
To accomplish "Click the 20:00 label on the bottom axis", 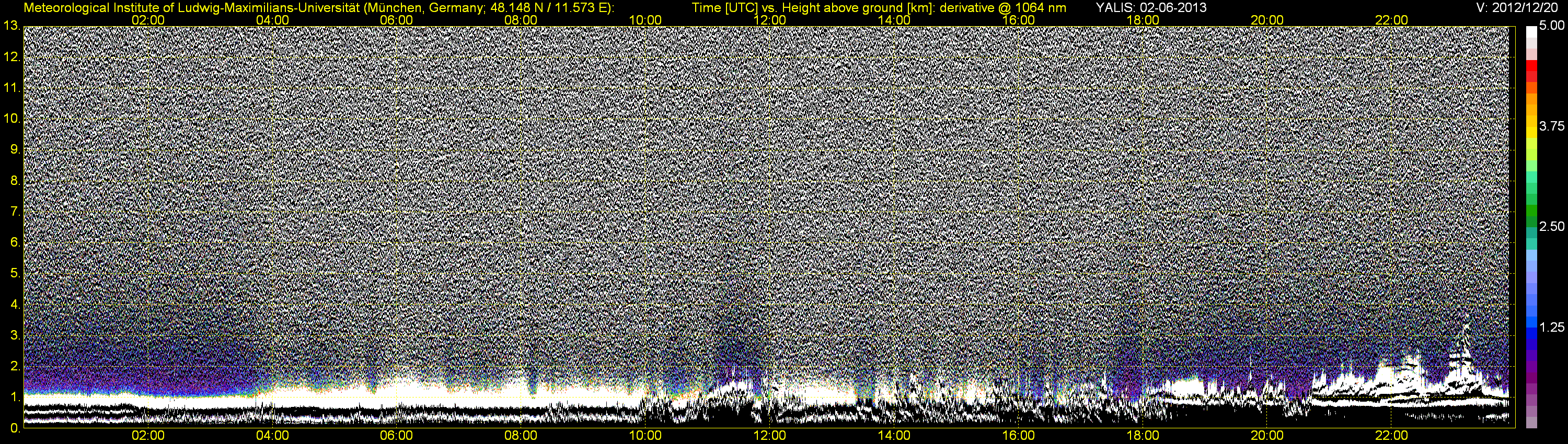I will pos(1268,436).
